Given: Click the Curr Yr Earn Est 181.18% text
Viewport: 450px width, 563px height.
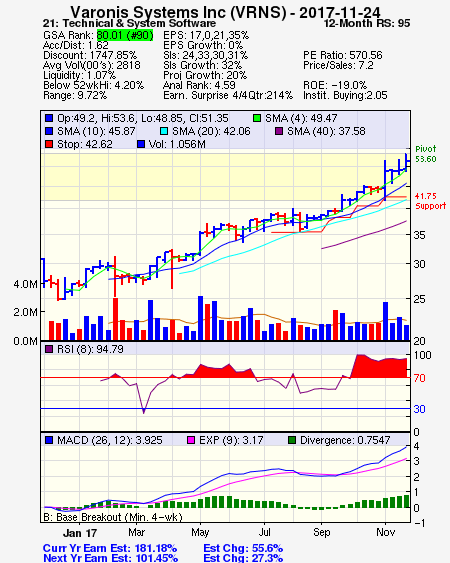Looking at the screenshot, I should click(110, 548).
